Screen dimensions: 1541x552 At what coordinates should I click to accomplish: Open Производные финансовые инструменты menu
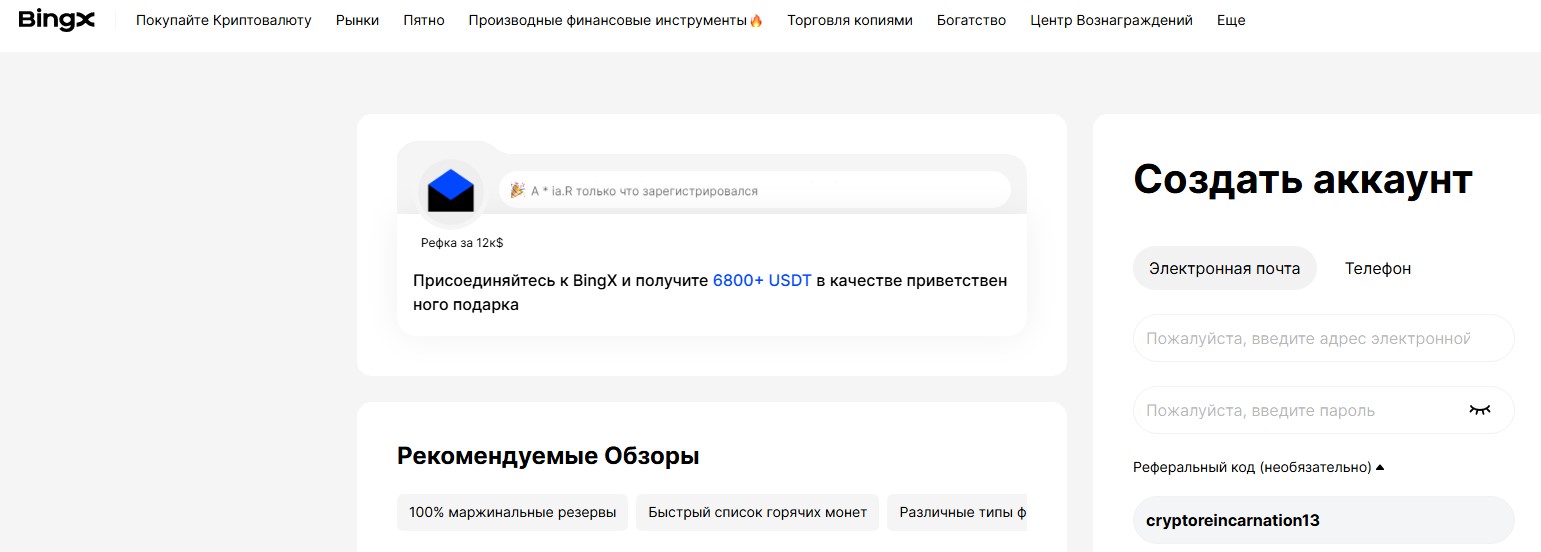pos(608,20)
